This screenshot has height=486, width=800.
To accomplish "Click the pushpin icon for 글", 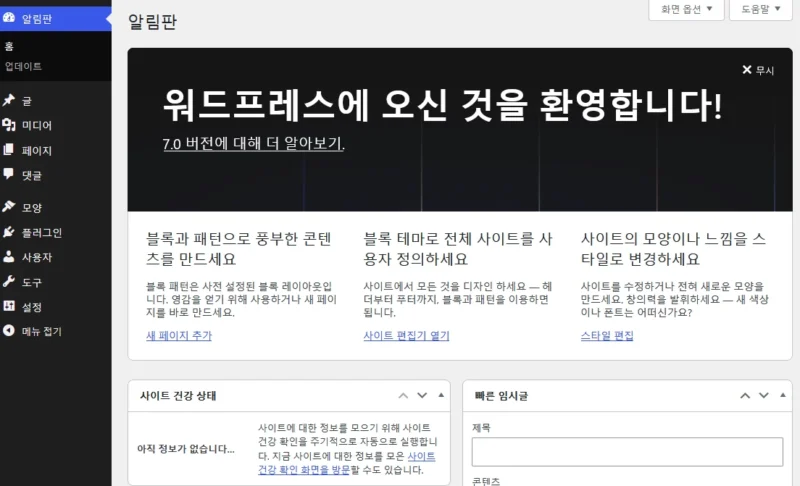I will [x=9, y=100].
